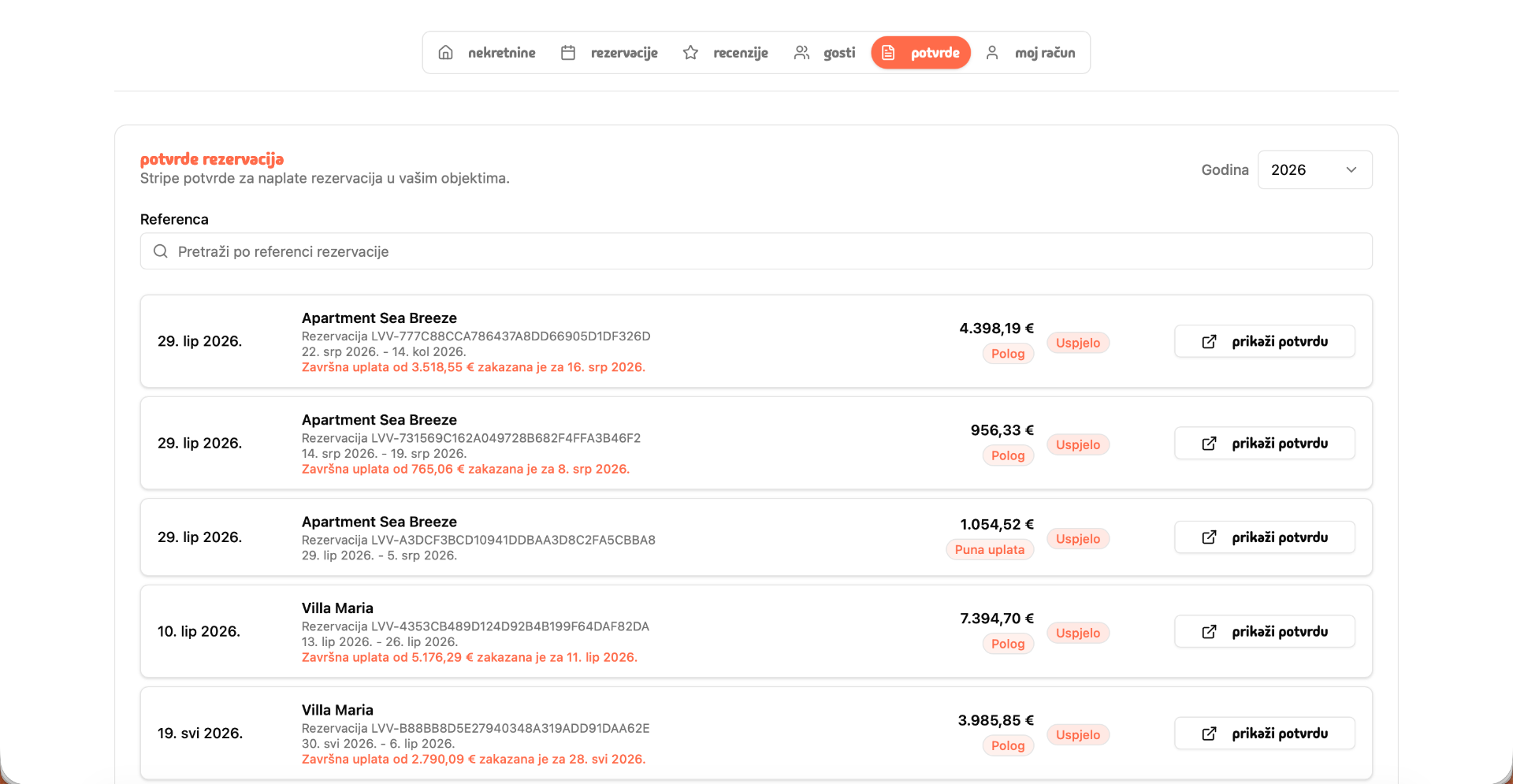Viewport: 1513px width, 784px height.
Task: Click reference LVV-B88BB8D5E27940348A319ADD91DAA62E
Action: pyautogui.click(x=510, y=729)
